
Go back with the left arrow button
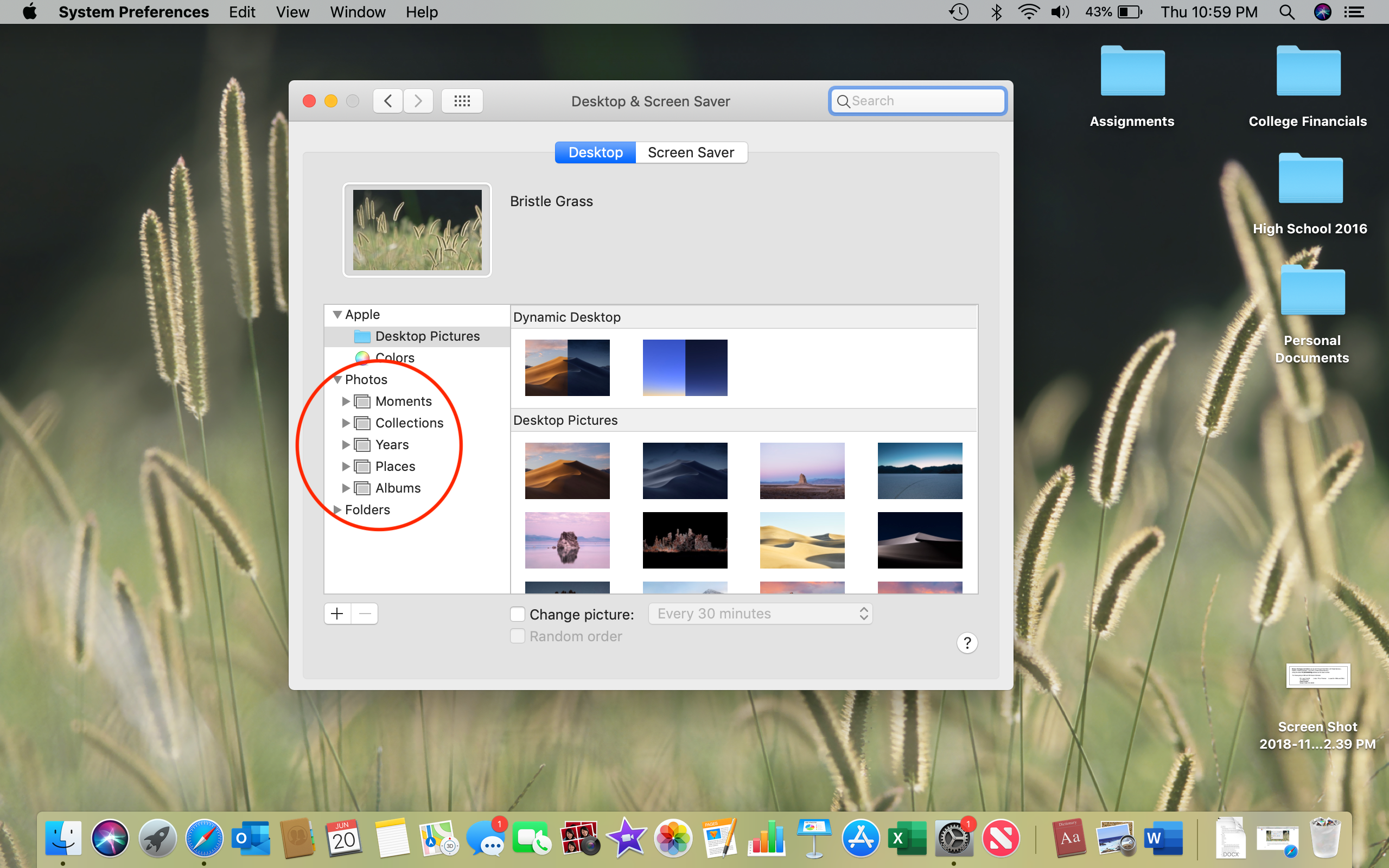(388, 101)
